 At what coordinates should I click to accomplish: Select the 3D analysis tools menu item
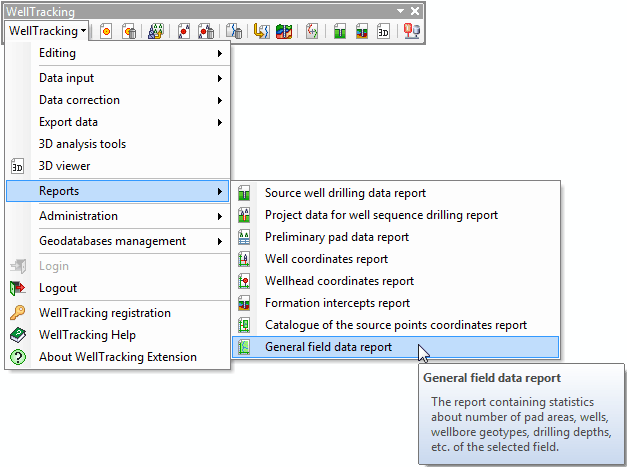[118, 144]
